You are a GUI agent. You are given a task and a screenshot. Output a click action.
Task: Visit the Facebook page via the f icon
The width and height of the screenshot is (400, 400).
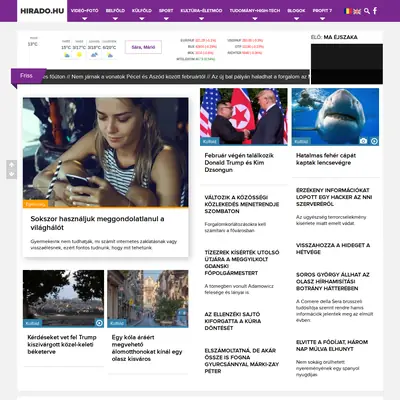[x=375, y=11]
